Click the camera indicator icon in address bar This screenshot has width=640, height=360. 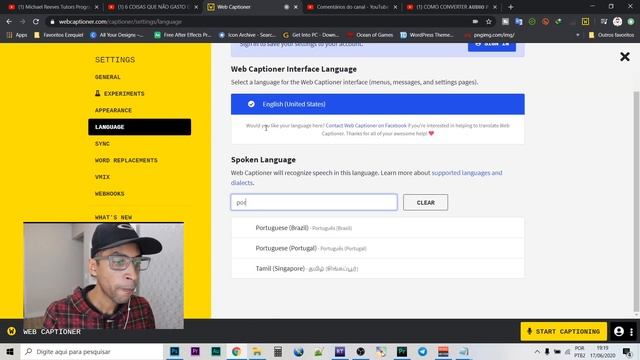(x=475, y=22)
